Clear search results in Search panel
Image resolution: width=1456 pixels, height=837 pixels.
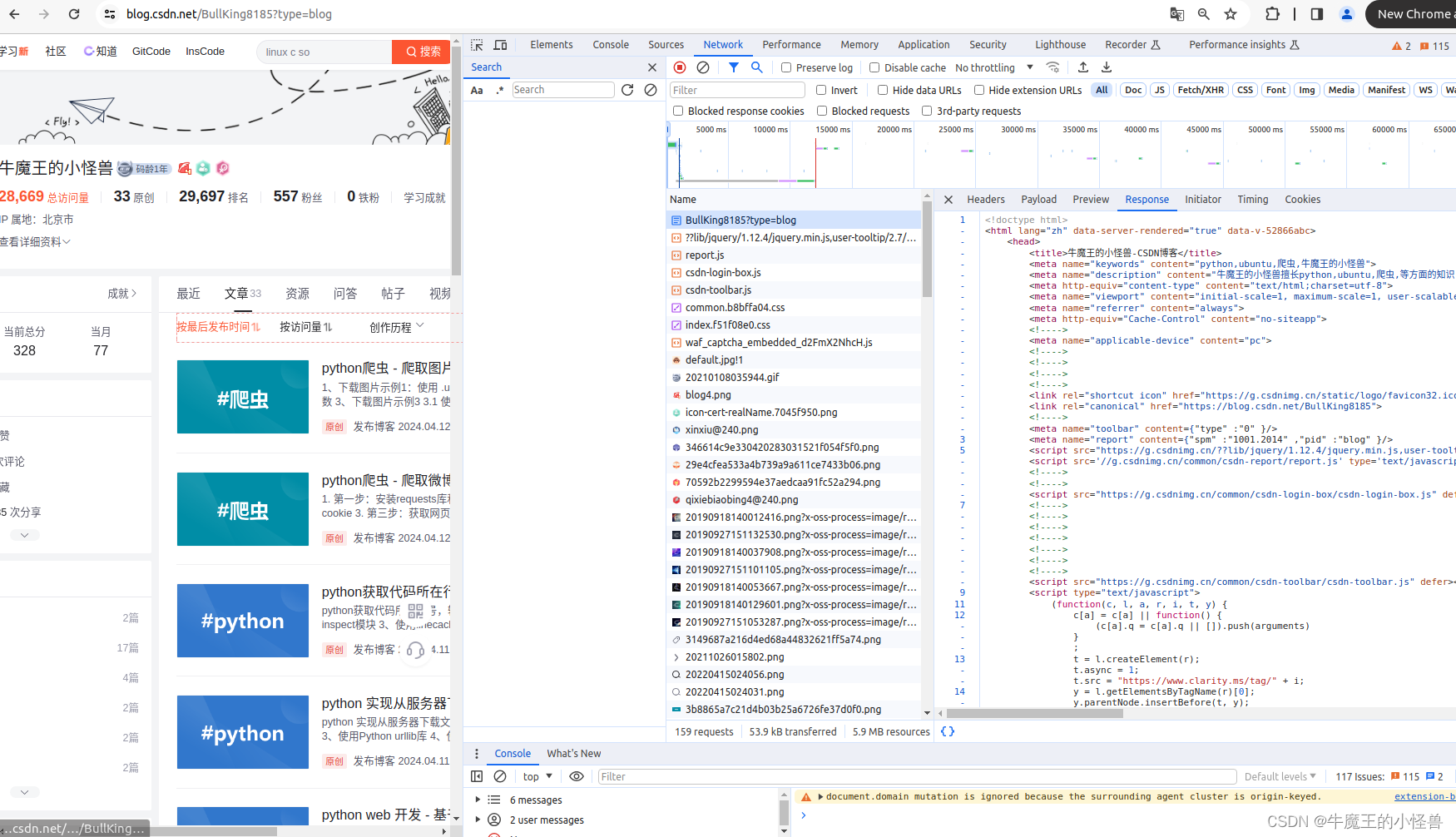pyautogui.click(x=651, y=90)
